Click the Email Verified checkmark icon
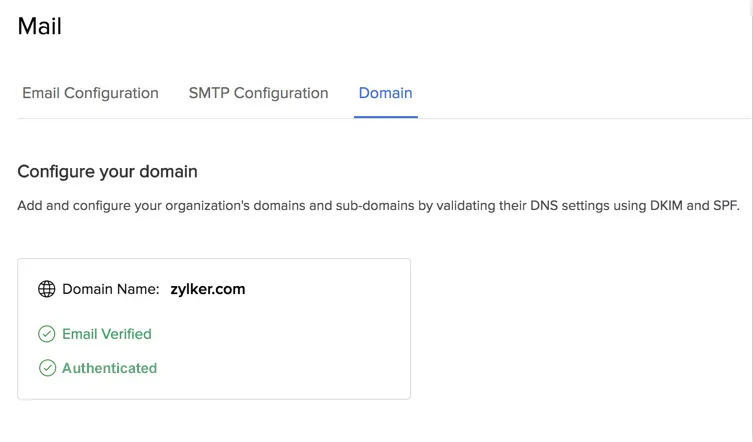The height and width of the screenshot is (442, 753). (47, 334)
